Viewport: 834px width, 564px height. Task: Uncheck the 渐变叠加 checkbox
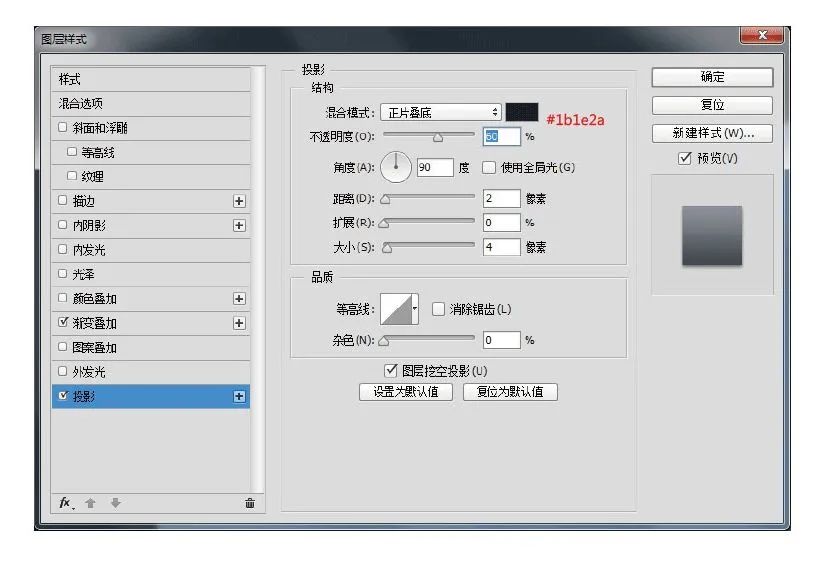63,322
